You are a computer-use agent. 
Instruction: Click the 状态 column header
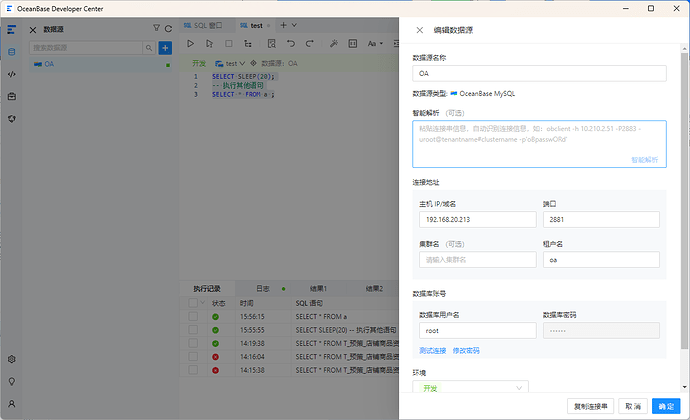[219, 303]
